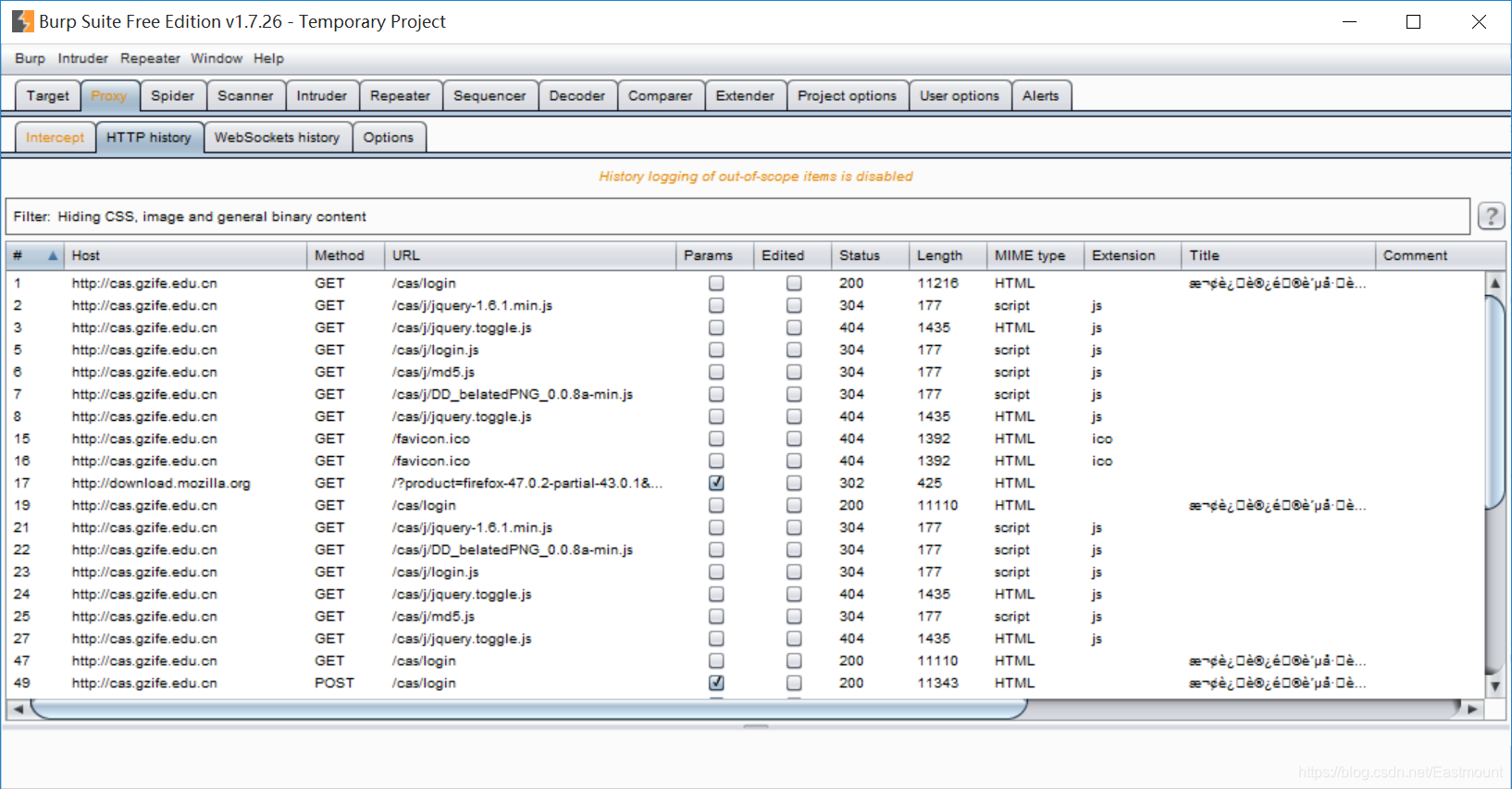
Task: Select request 6 /cas/j/md5.js
Action: (x=744, y=372)
